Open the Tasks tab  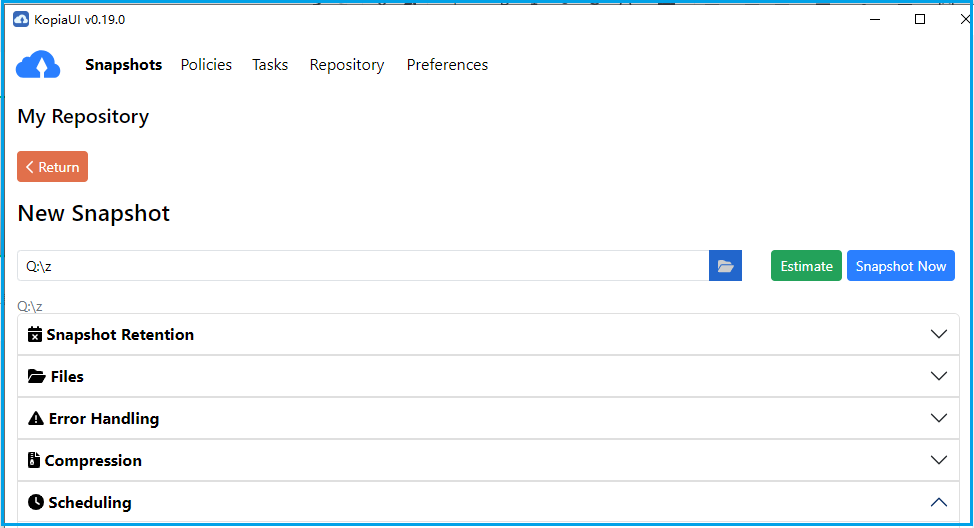point(270,65)
